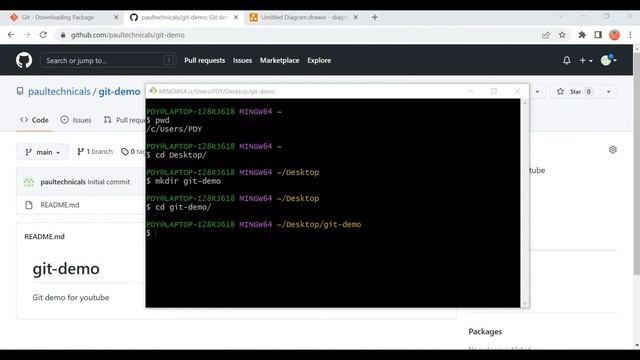Open the 1 branch link
640x360 pixels.
tap(95, 151)
